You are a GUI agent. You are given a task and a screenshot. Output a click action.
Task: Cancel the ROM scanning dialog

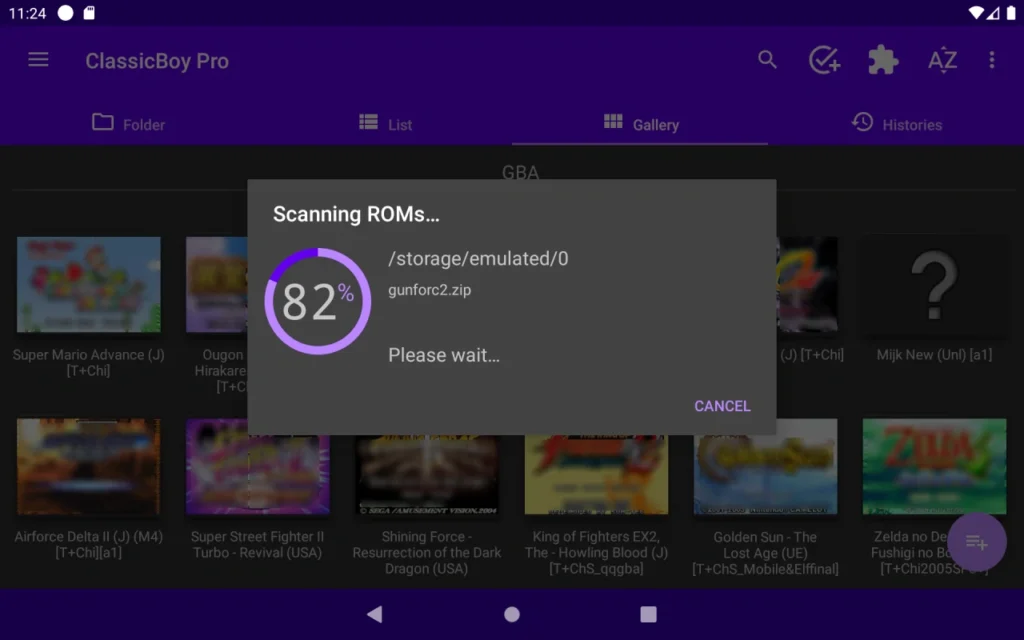pos(722,406)
